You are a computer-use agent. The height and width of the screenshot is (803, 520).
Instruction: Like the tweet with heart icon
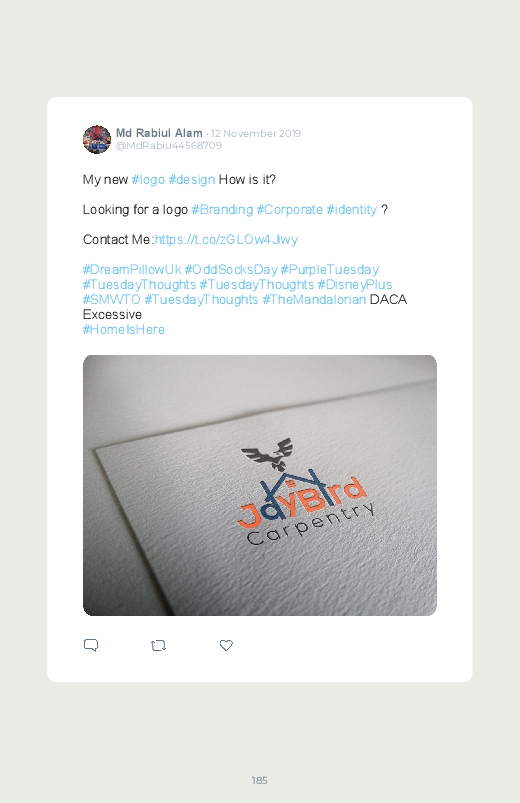pyautogui.click(x=226, y=645)
